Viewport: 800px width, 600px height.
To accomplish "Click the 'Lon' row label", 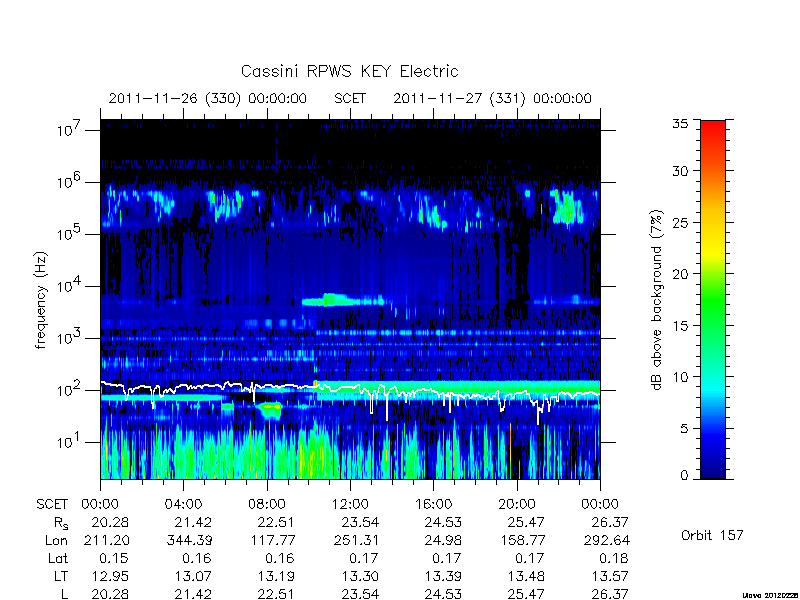I will tap(56, 540).
